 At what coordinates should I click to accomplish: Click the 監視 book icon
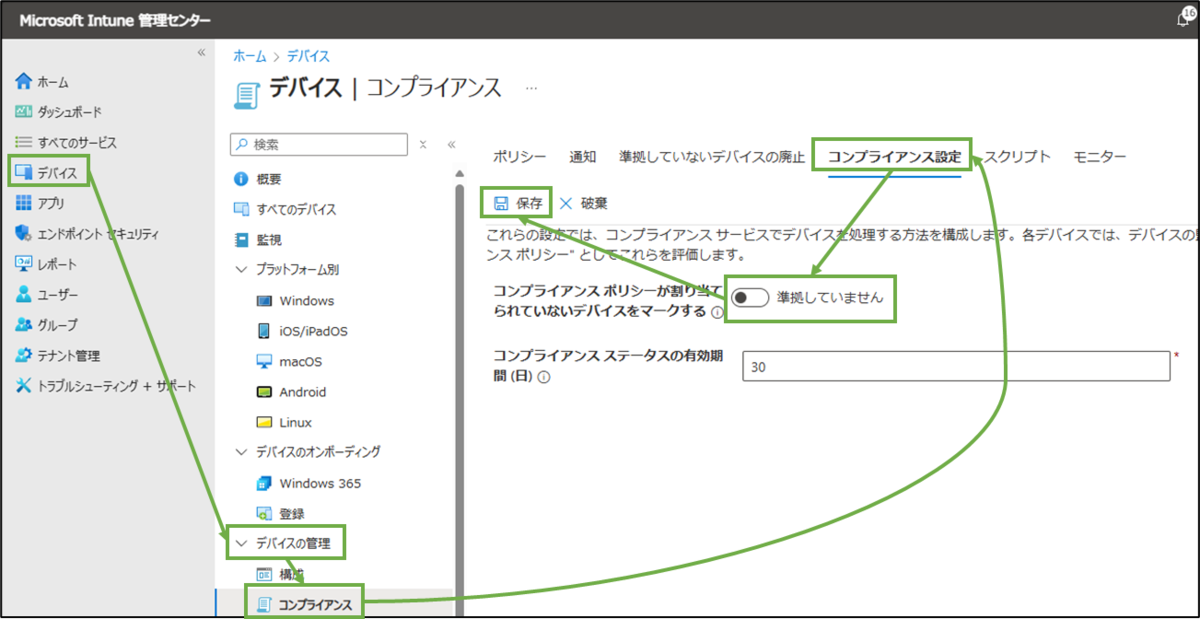coord(240,240)
